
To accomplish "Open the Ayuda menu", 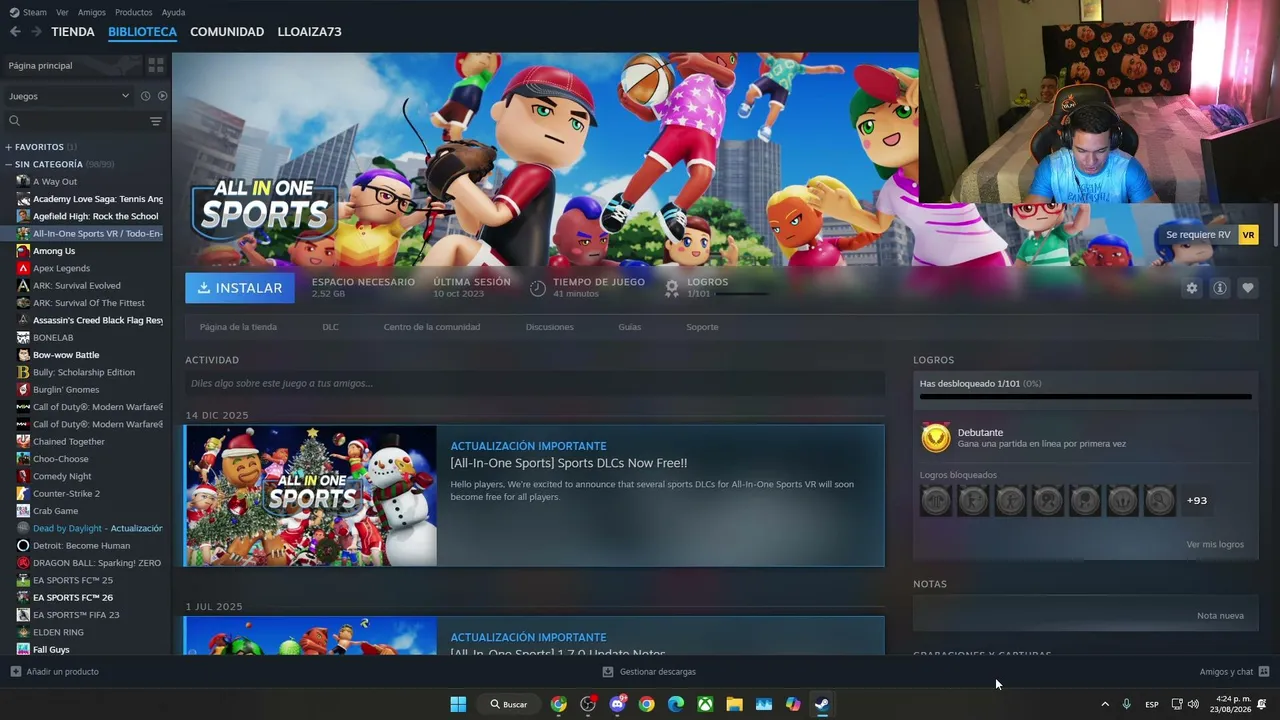I will pos(173,12).
